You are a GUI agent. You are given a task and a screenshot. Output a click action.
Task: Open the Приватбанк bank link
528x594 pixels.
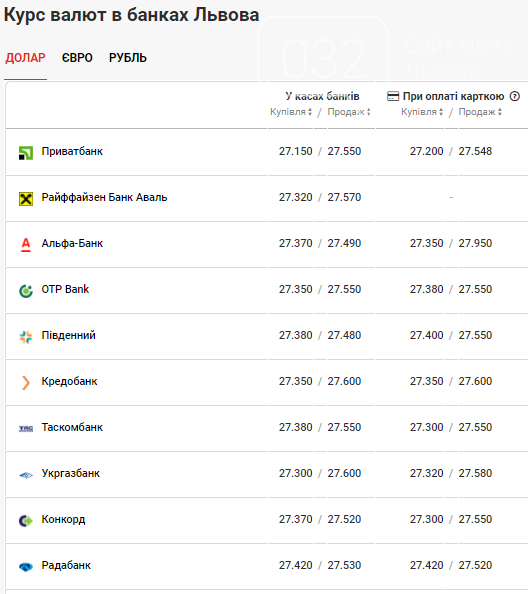click(72, 152)
